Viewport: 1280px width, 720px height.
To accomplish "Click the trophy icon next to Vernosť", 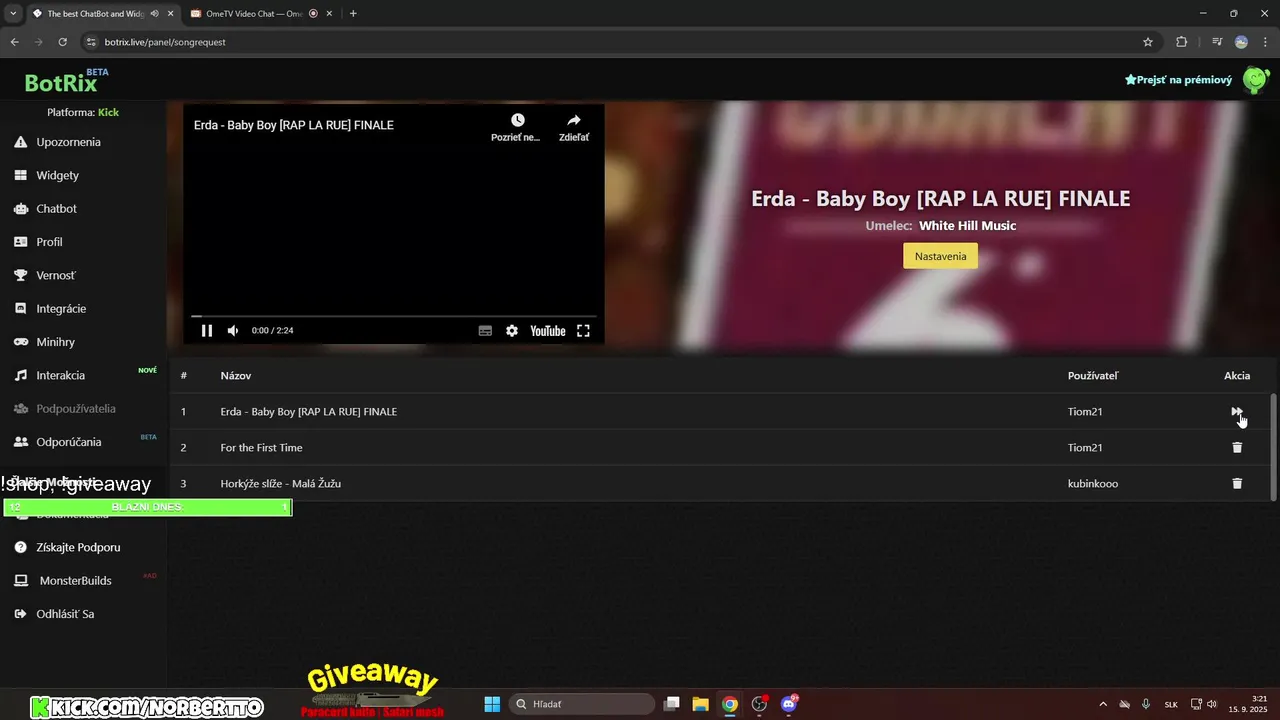I will tap(20, 275).
